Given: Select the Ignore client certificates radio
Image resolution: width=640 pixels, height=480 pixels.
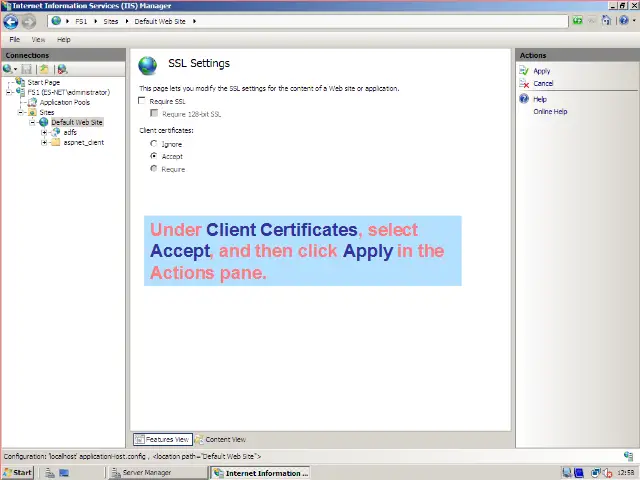Looking at the screenshot, I should click(153, 144).
